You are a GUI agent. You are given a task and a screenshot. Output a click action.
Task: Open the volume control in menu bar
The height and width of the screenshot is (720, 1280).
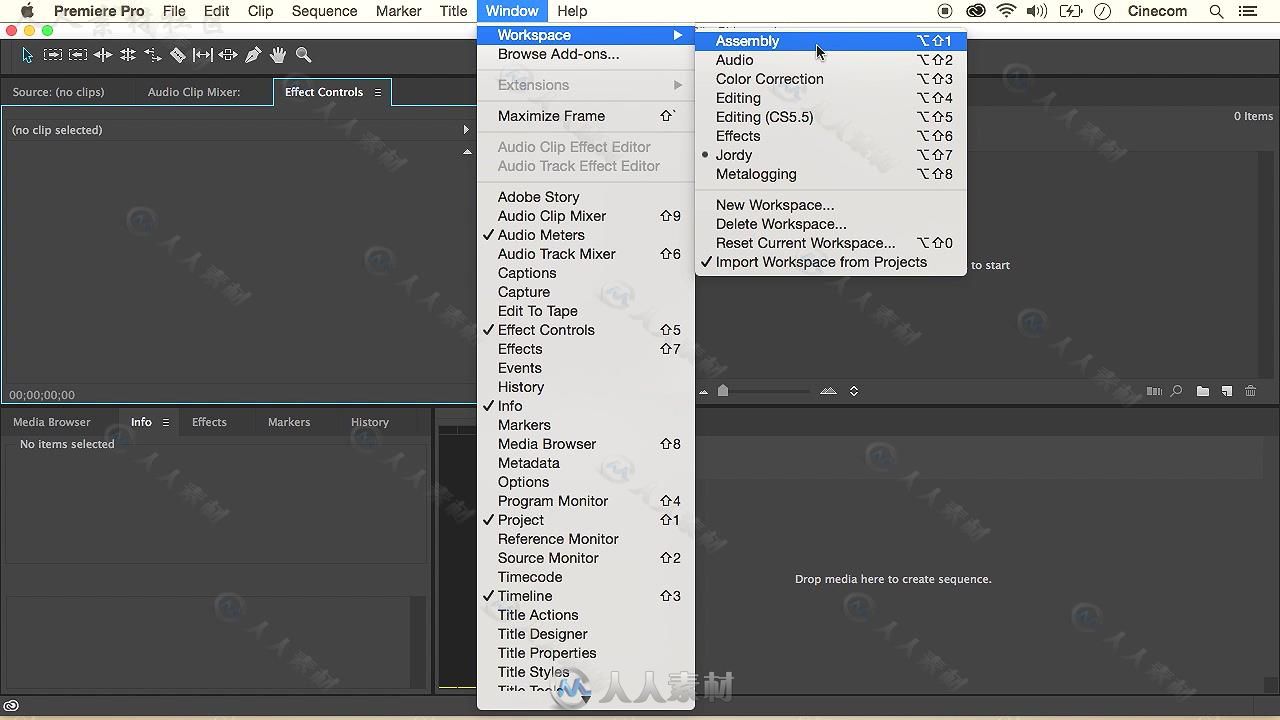click(x=1037, y=11)
